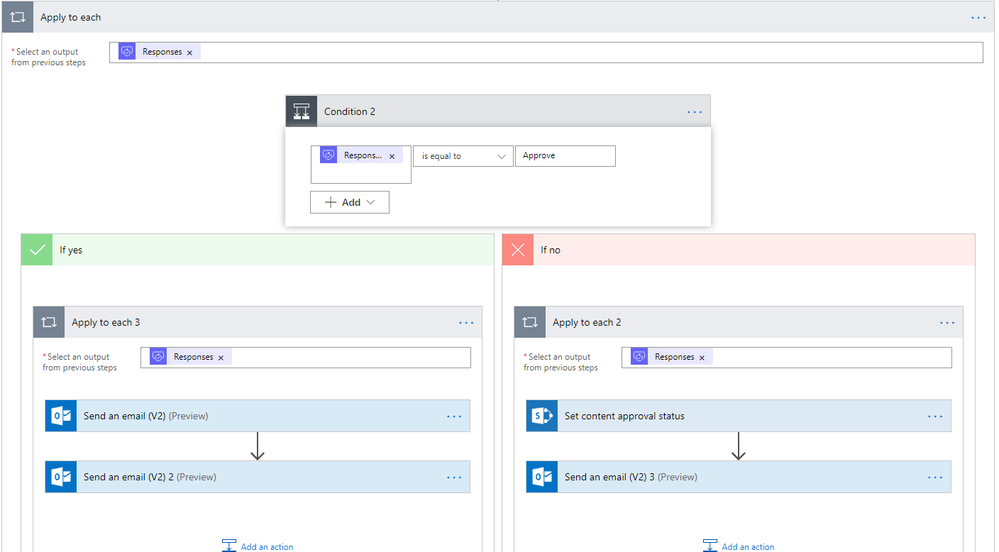Open Apply to each 3 ellipsis menu
This screenshot has height=552, width=999.
coord(466,323)
